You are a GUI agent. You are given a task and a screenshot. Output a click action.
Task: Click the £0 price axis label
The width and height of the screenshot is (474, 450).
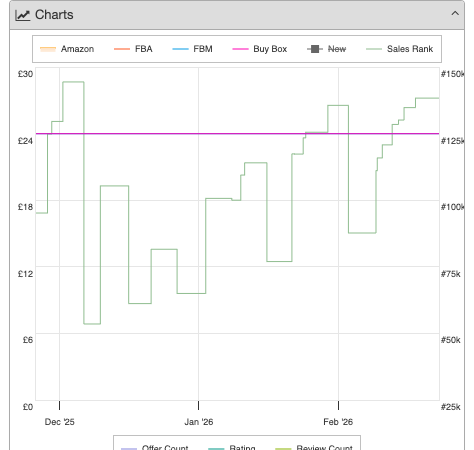28,407
